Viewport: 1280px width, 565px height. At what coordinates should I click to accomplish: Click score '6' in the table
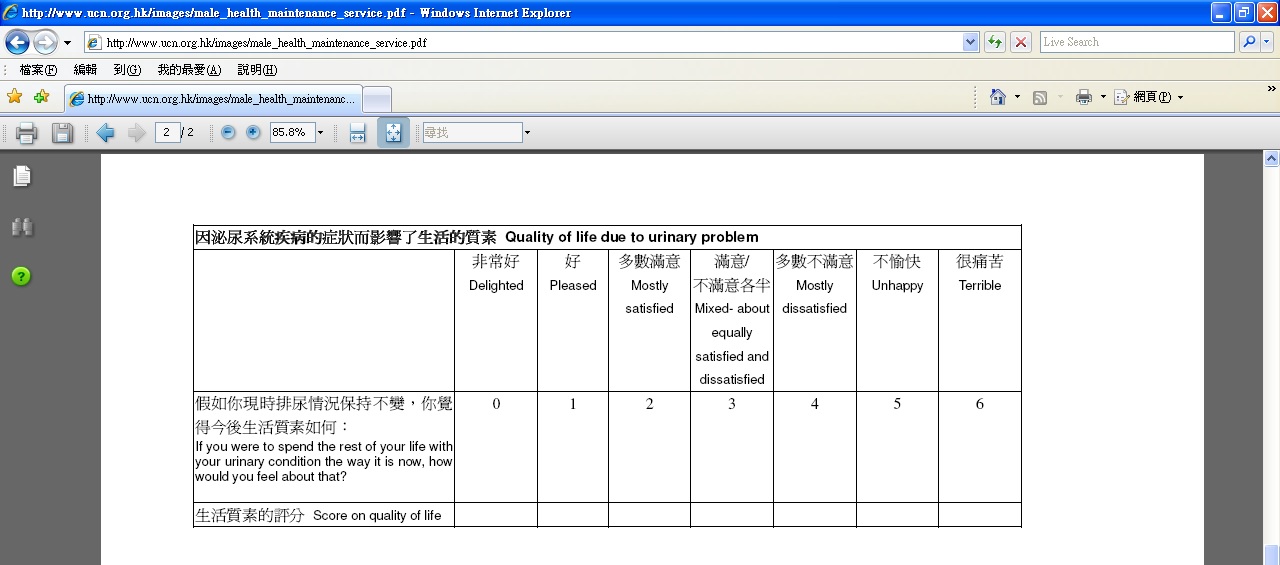click(980, 404)
